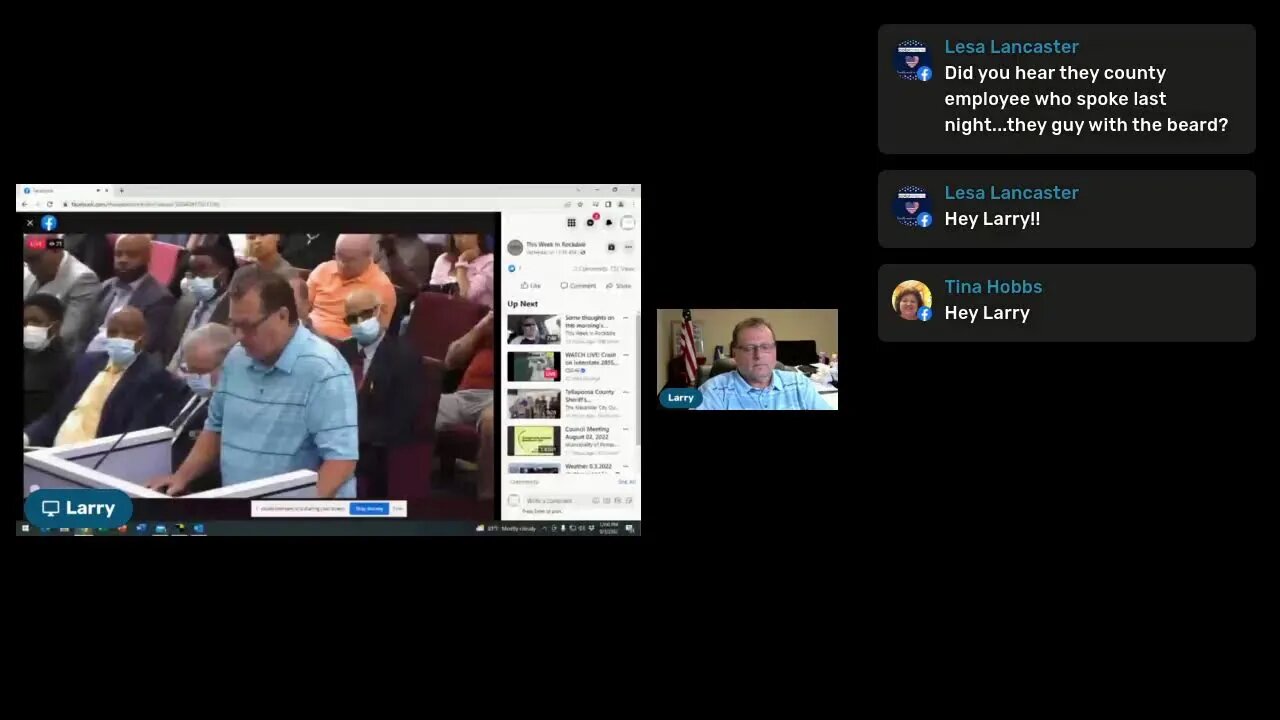
Task: Go back with the browser back arrow
Action: coord(25,204)
